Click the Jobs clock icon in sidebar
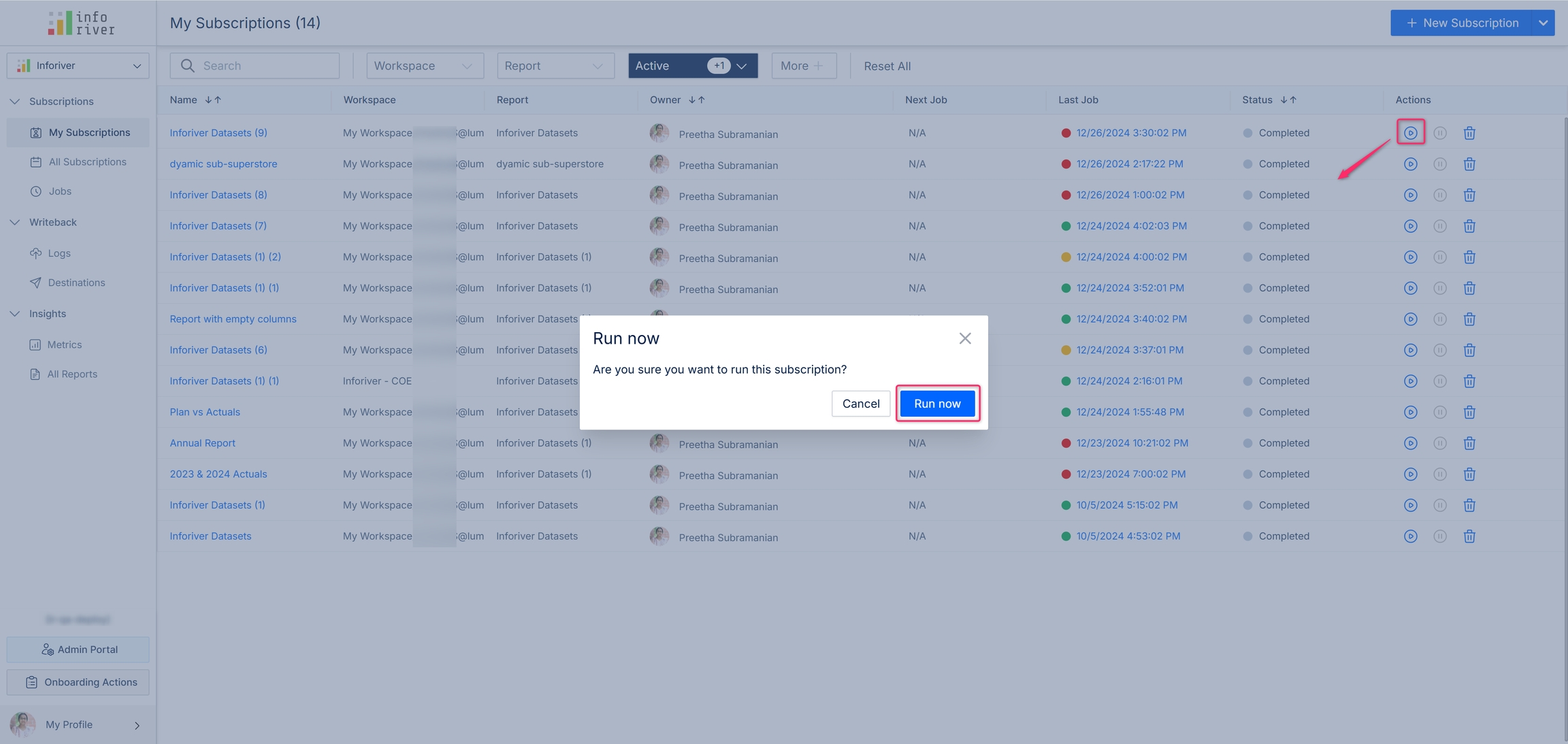 point(36,191)
